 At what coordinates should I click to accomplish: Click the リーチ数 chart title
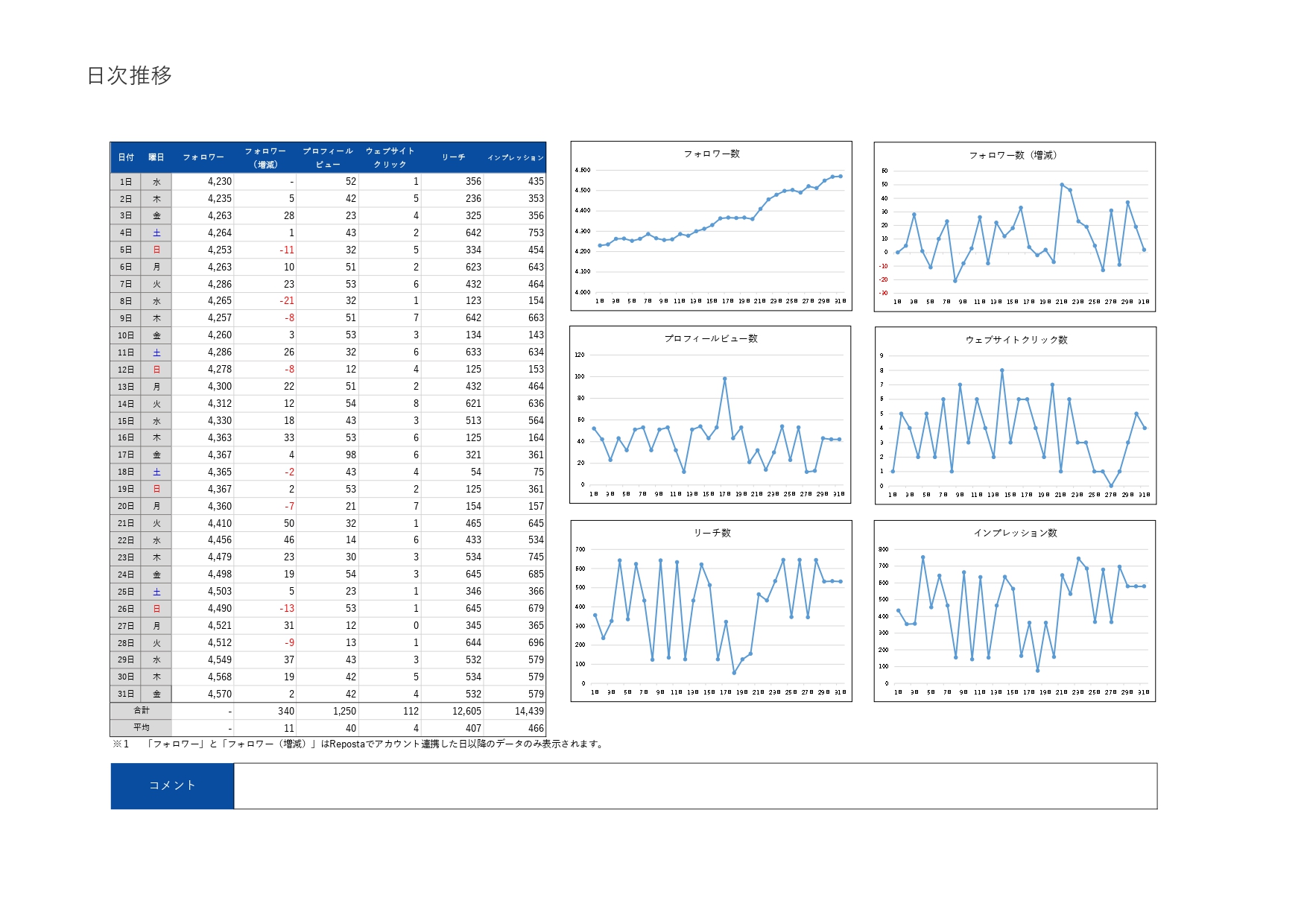click(712, 533)
